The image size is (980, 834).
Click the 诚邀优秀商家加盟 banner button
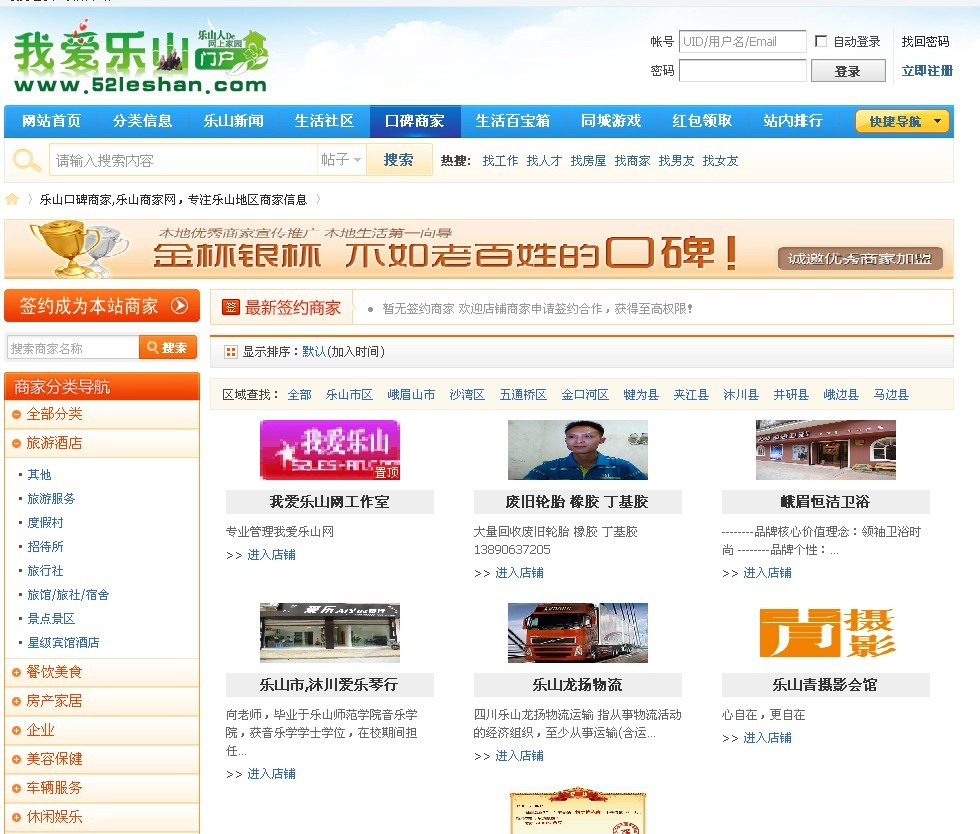tap(860, 258)
